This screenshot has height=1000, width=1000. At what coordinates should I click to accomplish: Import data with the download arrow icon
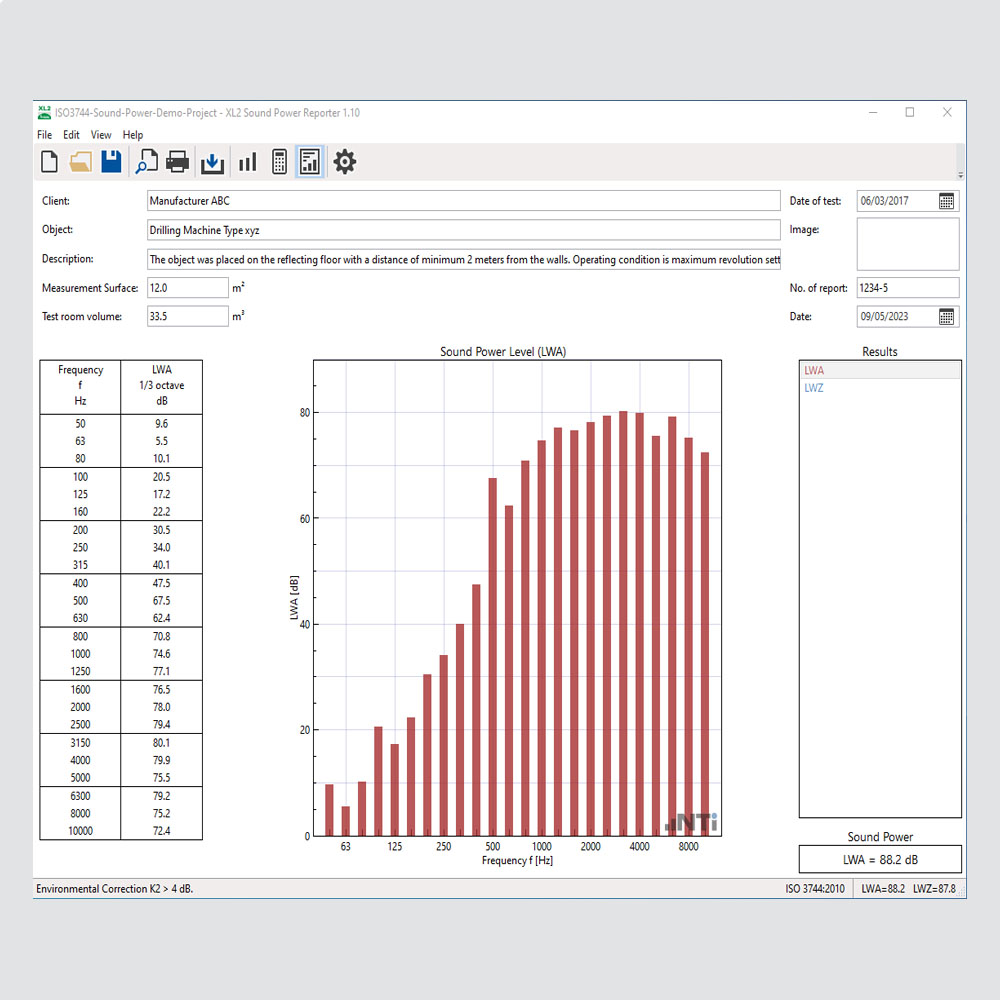click(x=212, y=161)
